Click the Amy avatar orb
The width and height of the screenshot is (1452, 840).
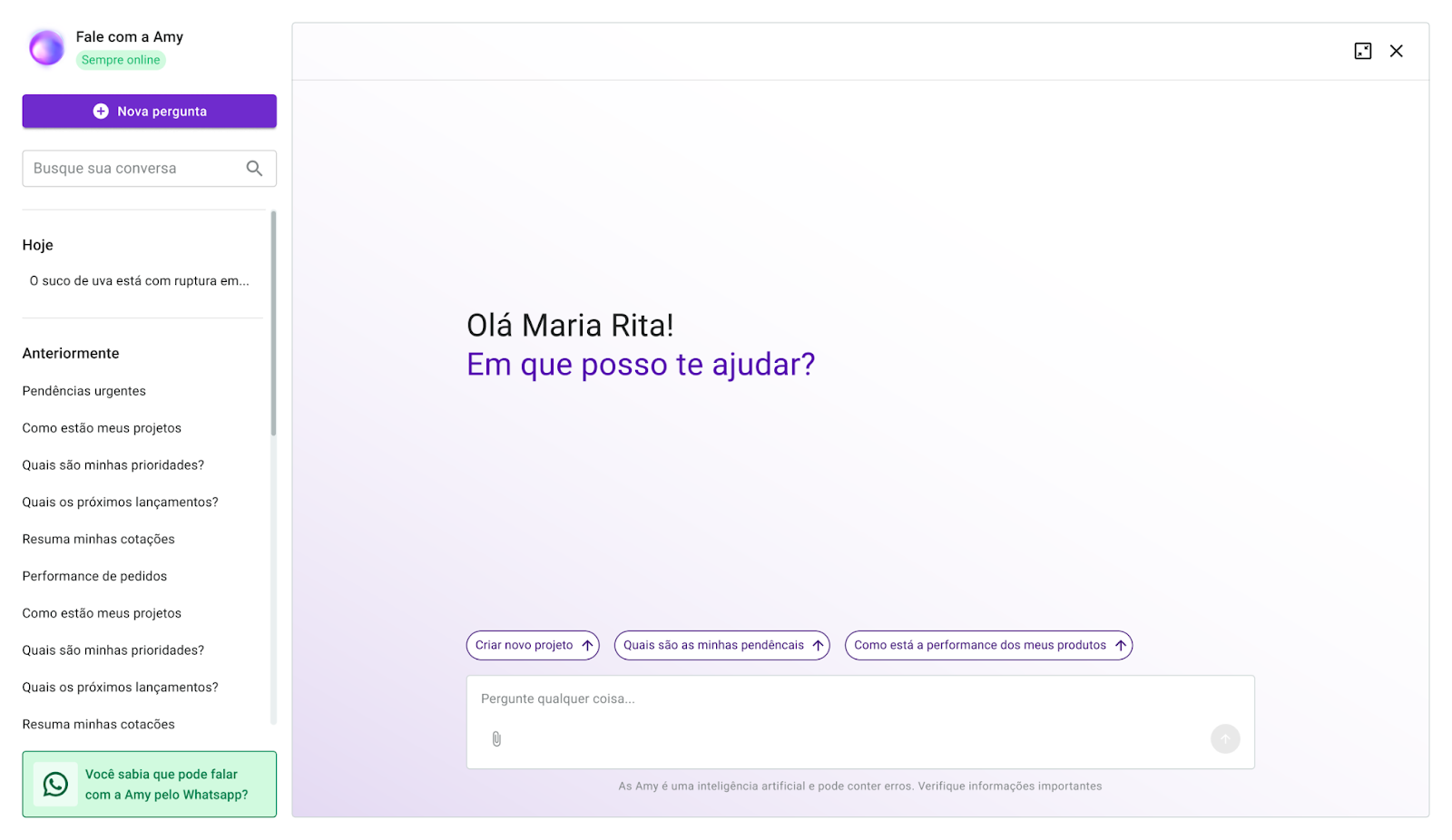tap(46, 47)
